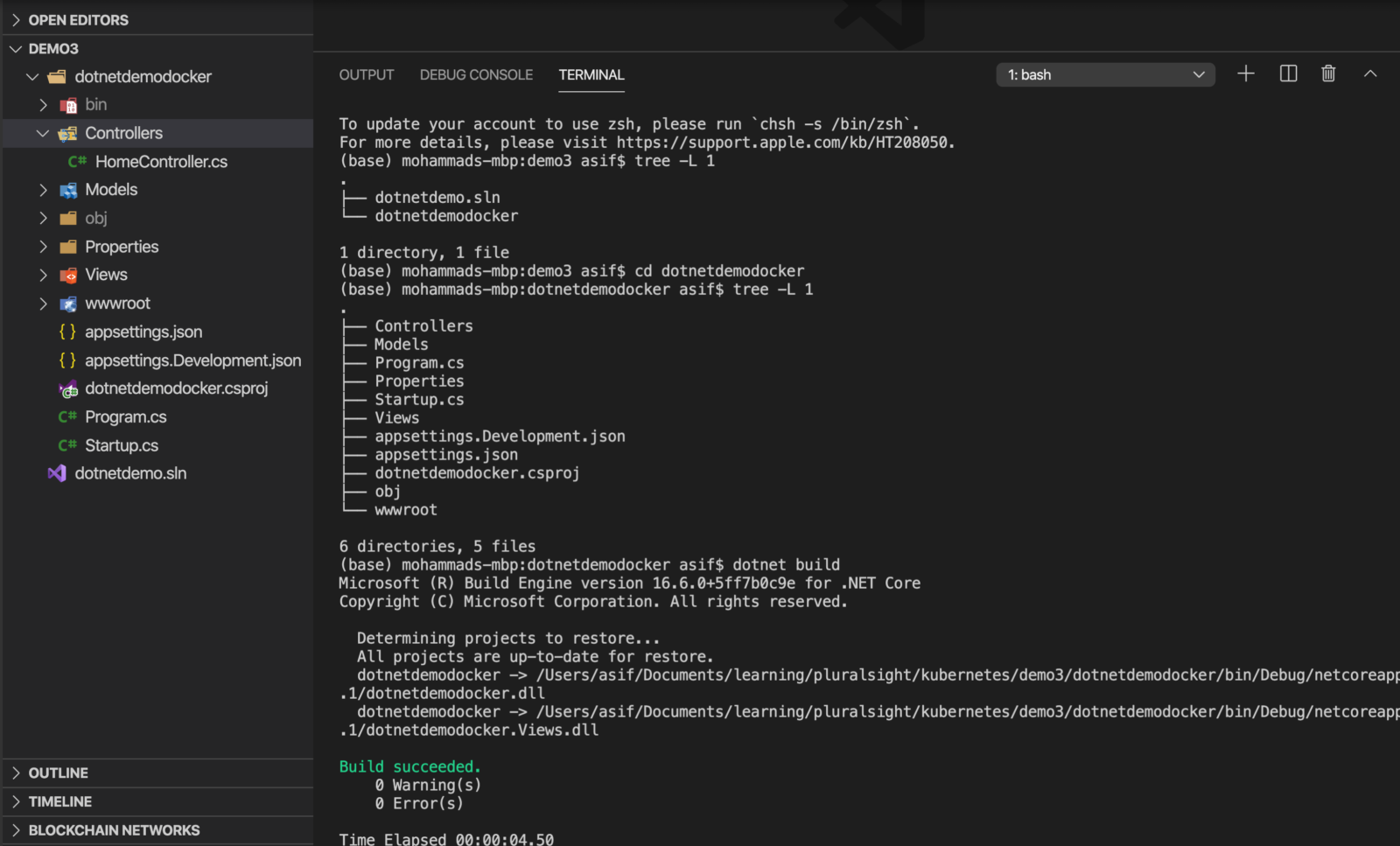This screenshot has height=846, width=1400.
Task: Maximize the panel with the chevron toggle
Action: point(1369,73)
